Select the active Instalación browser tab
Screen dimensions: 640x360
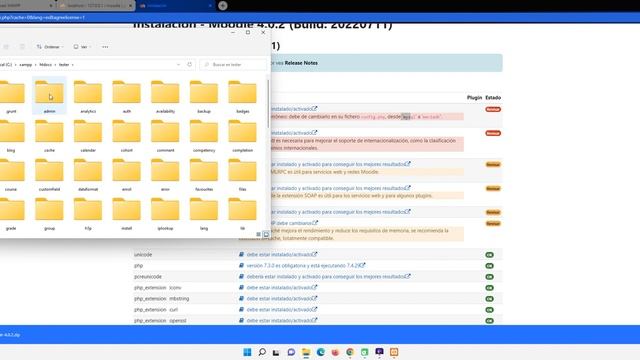coord(176,6)
